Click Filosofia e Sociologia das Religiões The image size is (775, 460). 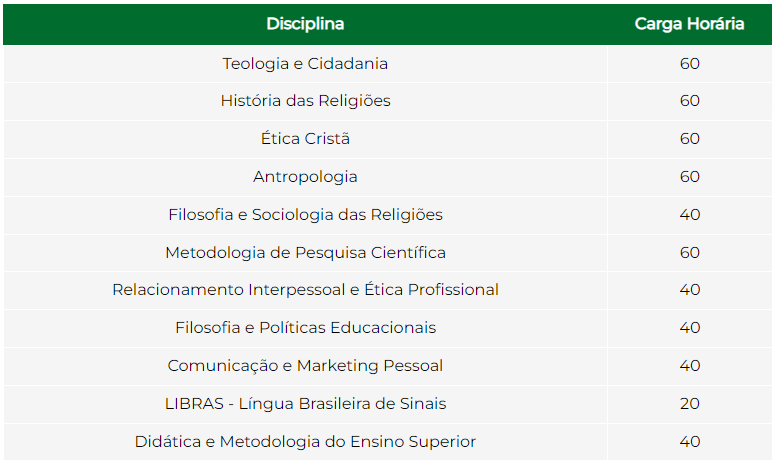coord(305,214)
